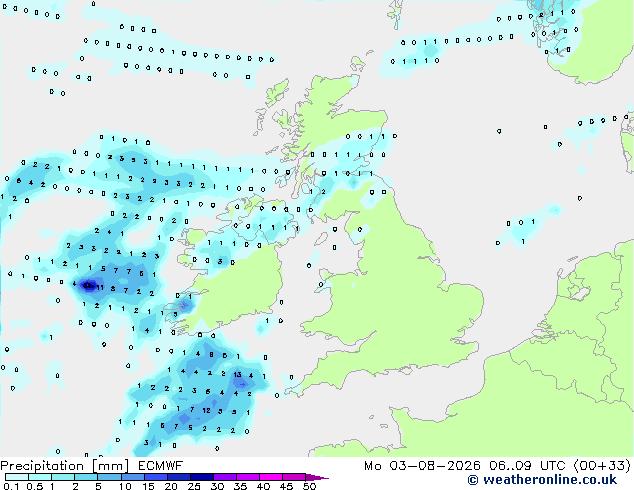The height and width of the screenshot is (490, 634).
Task: Click the copyright © symbol
Action: (x=473, y=480)
